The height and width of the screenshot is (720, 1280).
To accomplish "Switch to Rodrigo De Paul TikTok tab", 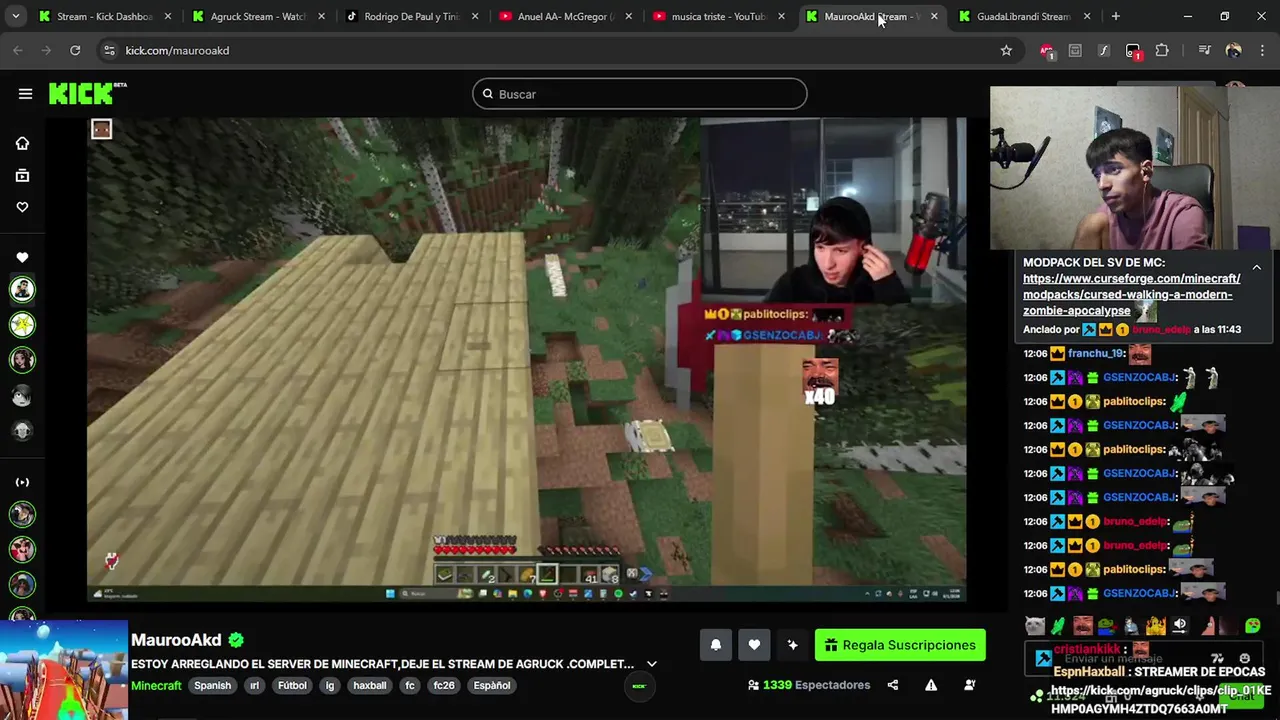I will (411, 17).
